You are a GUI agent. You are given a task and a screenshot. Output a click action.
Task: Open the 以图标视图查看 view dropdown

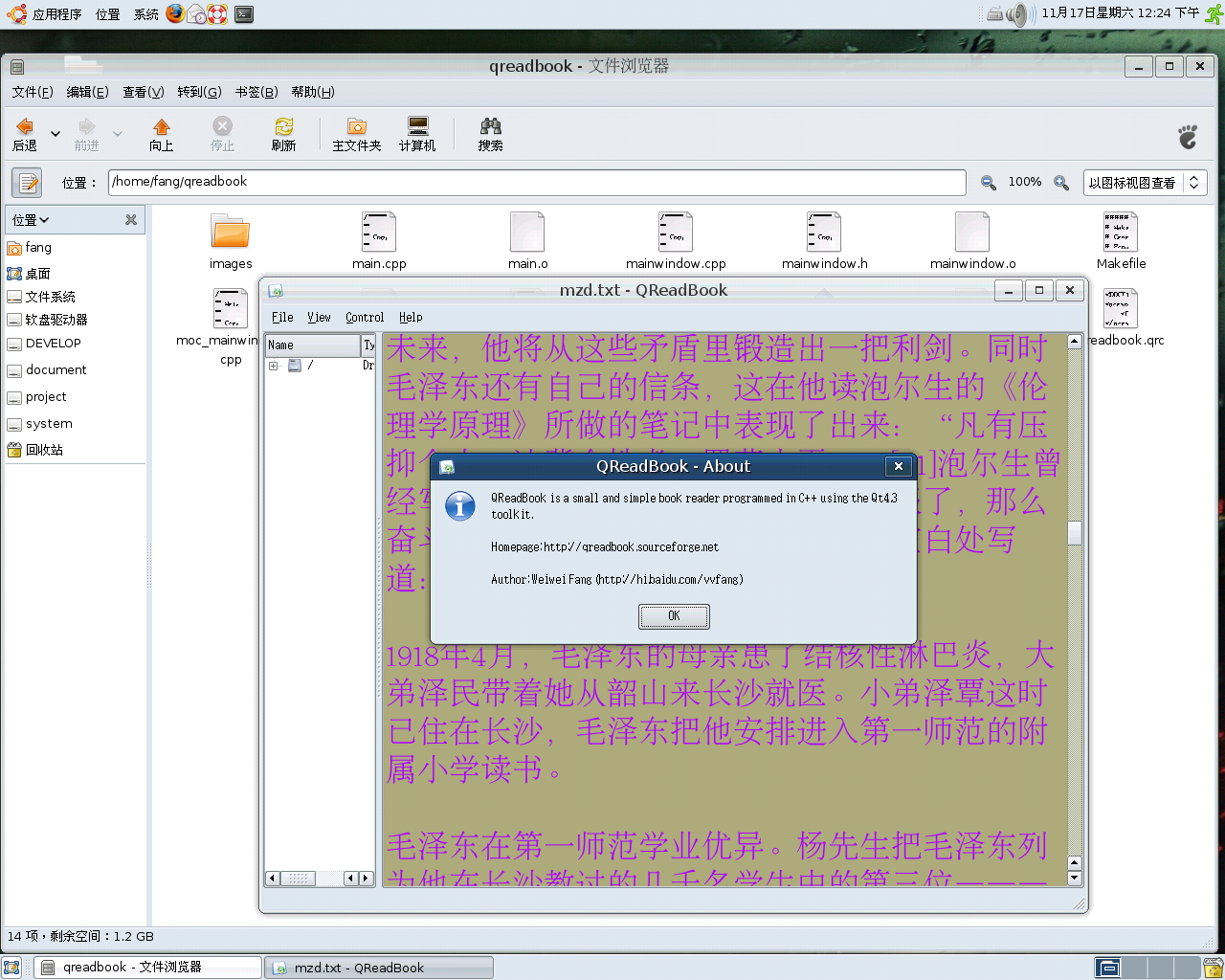click(1145, 183)
